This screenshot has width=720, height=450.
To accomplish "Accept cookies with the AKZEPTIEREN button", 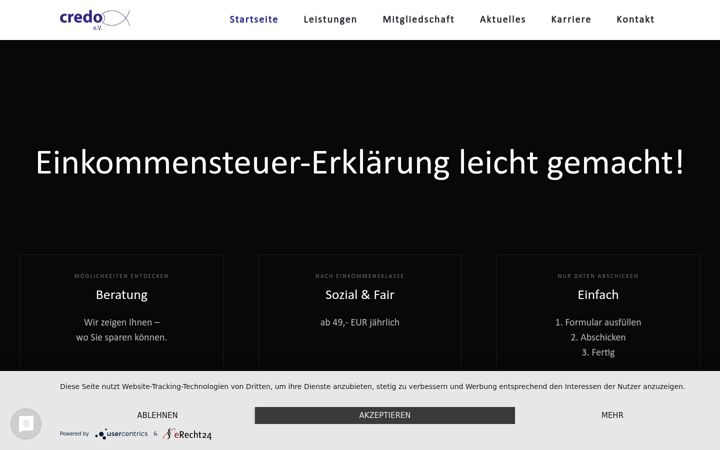I will pyautogui.click(x=385, y=415).
